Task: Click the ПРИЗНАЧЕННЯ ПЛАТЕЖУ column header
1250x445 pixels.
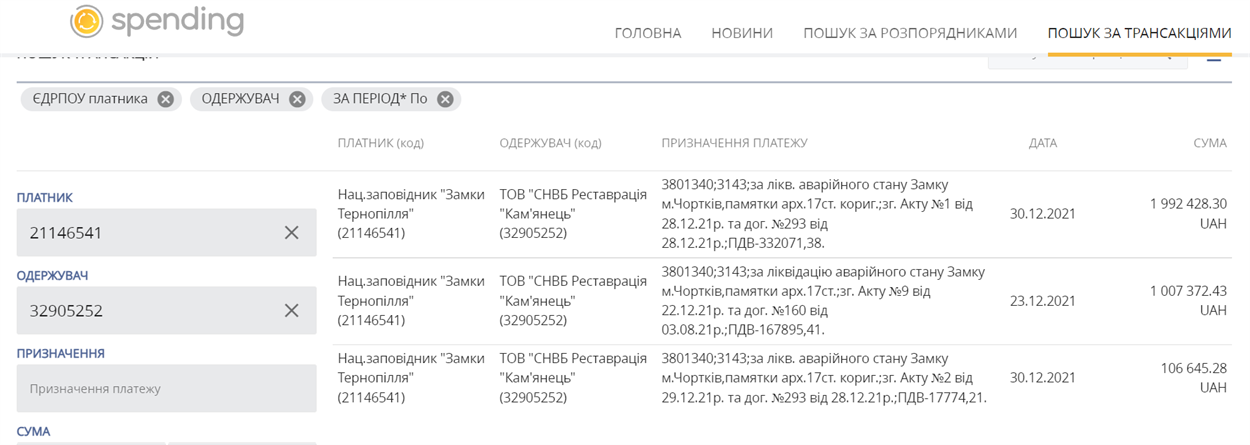Action: (x=734, y=143)
